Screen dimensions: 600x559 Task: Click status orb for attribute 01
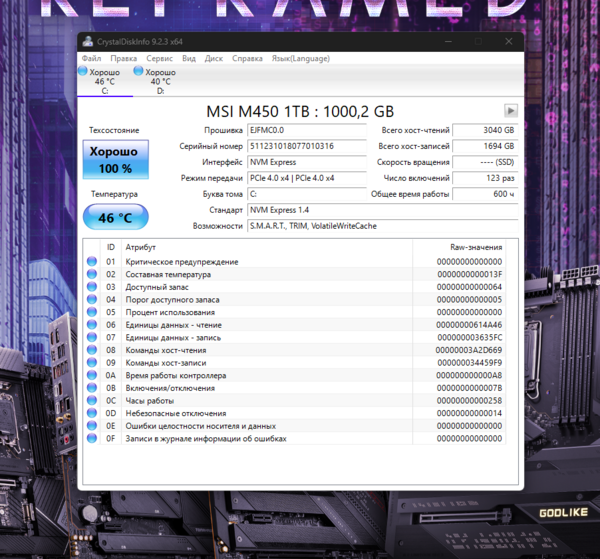(x=92, y=261)
